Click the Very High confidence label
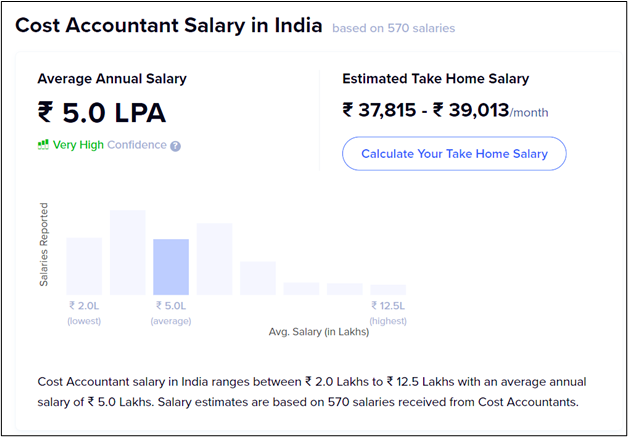 [x=78, y=145]
